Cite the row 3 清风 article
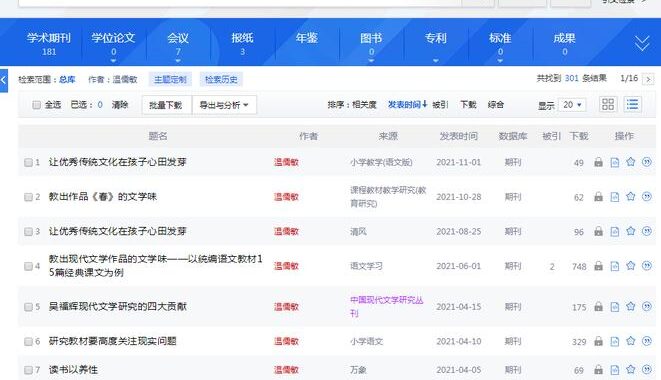The image size is (661, 380). click(x=647, y=231)
